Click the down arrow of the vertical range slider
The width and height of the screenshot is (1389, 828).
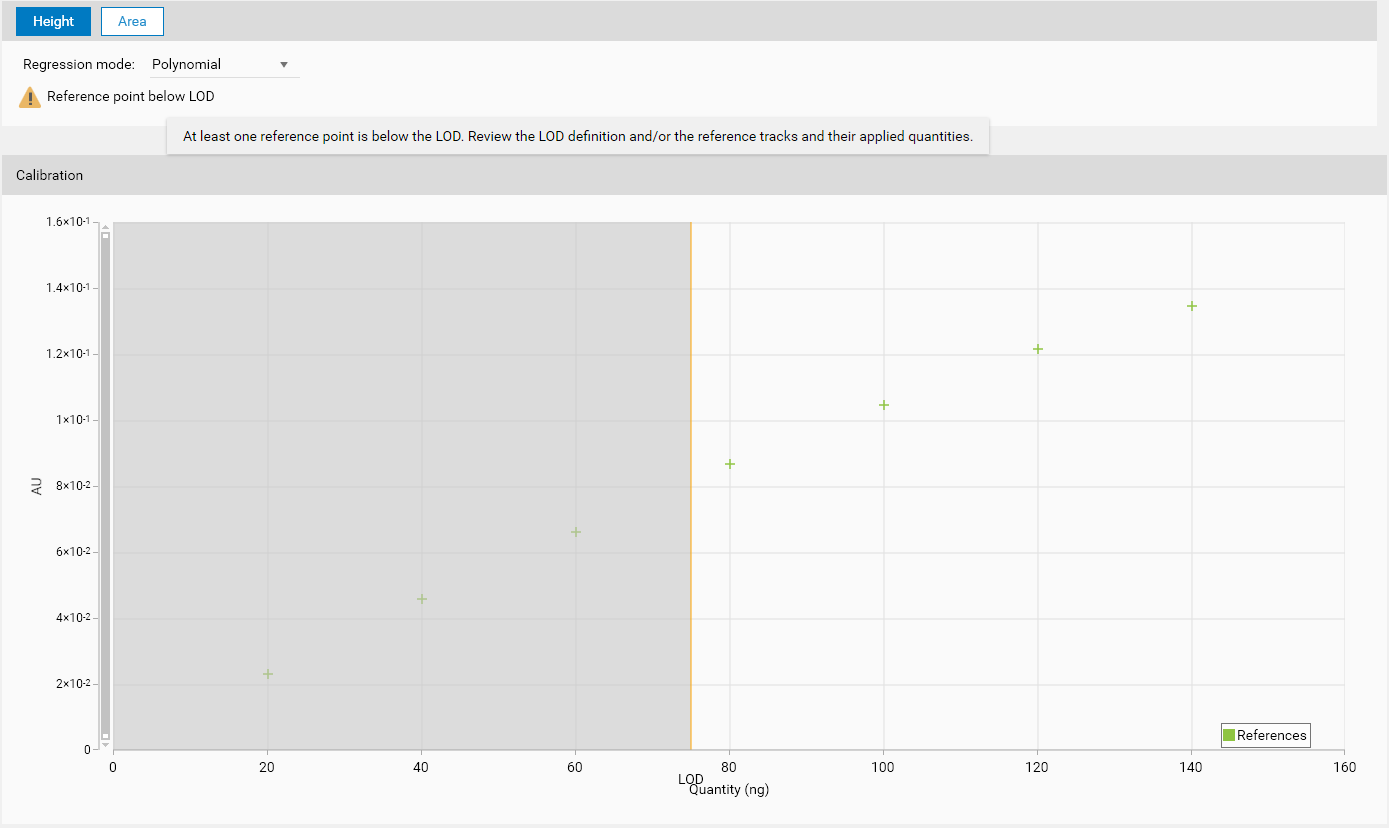pyautogui.click(x=105, y=745)
